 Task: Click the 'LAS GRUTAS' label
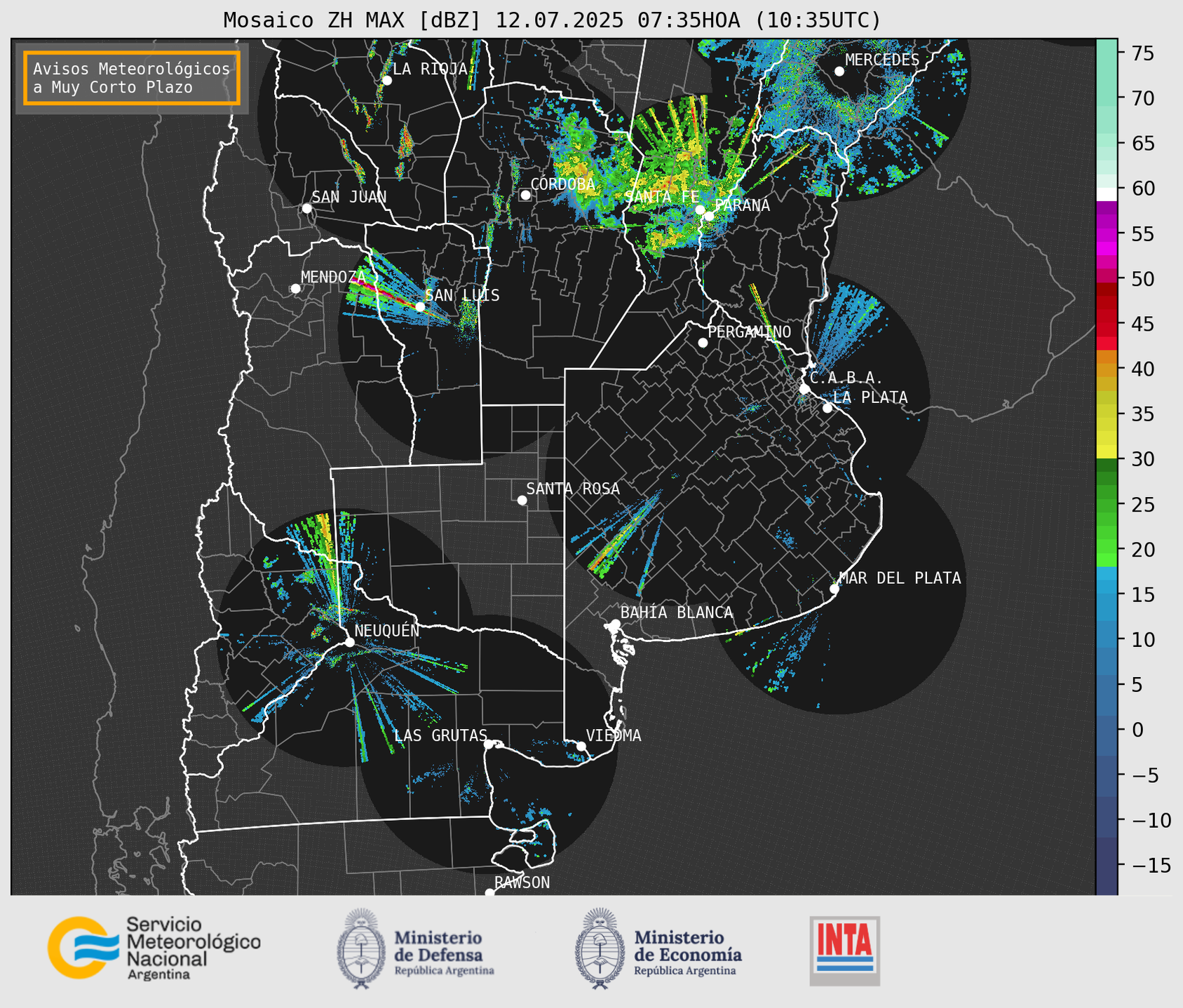coord(440,735)
